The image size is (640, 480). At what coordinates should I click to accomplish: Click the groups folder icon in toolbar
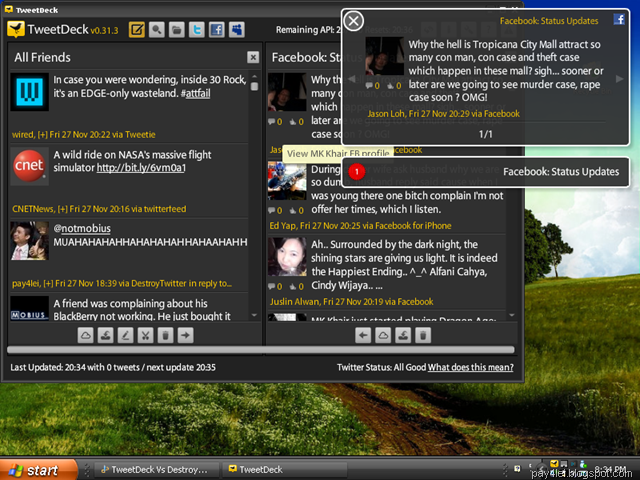pyautogui.click(x=177, y=30)
